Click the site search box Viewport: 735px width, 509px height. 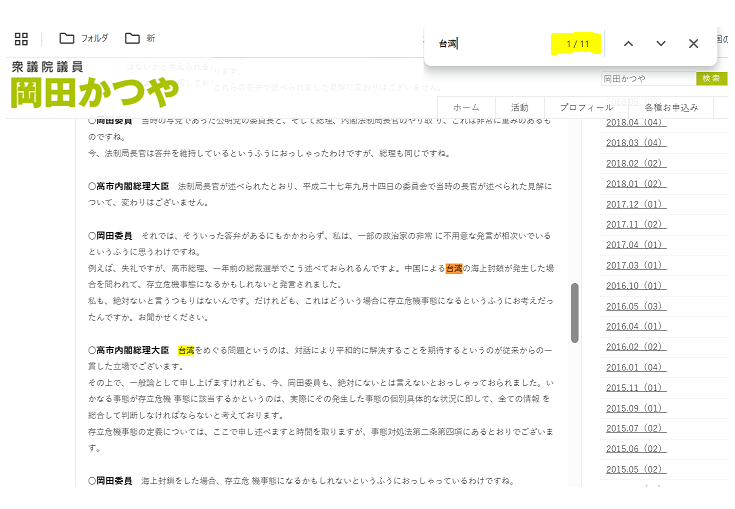(646, 78)
